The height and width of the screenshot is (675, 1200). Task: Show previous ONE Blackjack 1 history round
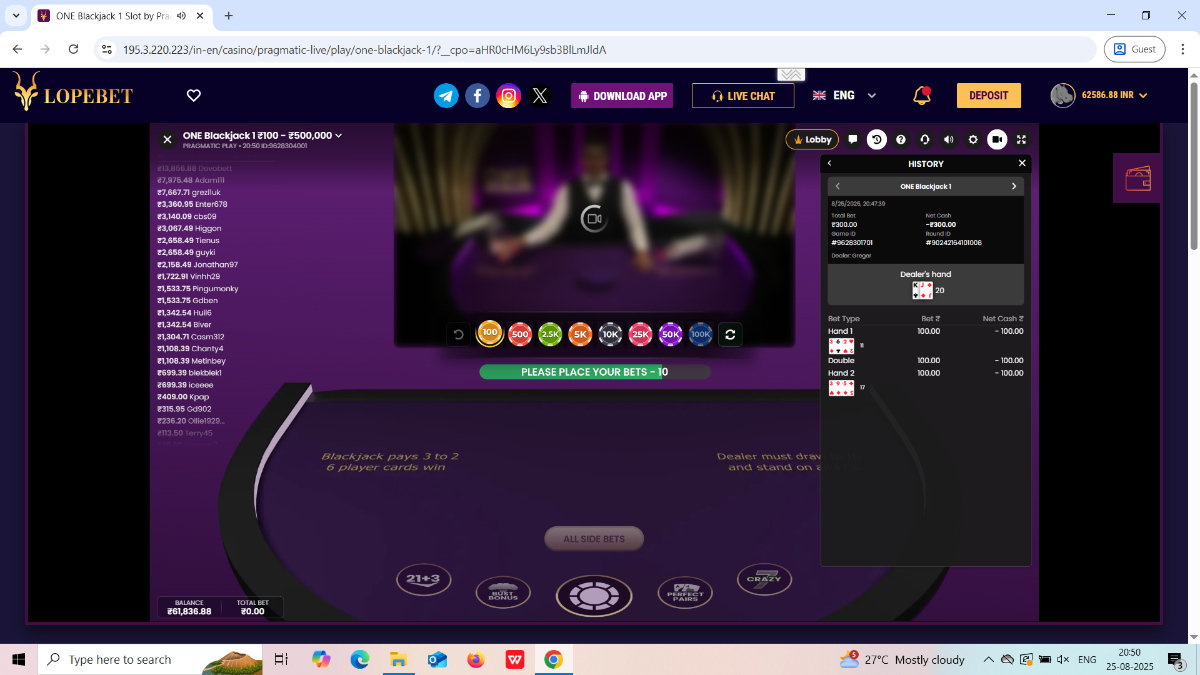[837, 186]
